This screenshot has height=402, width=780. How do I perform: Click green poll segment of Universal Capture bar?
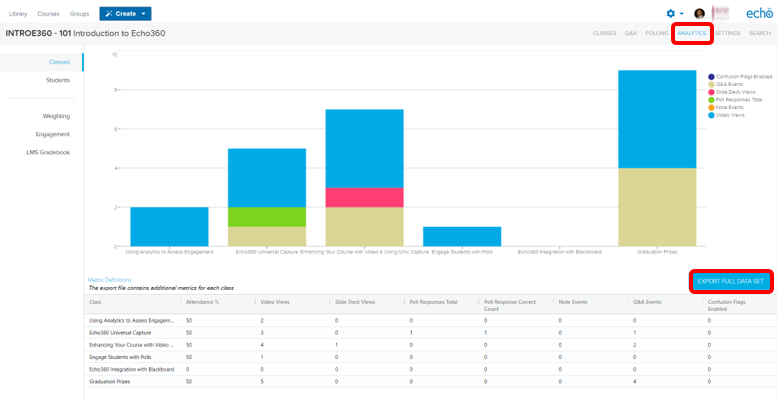point(267,217)
